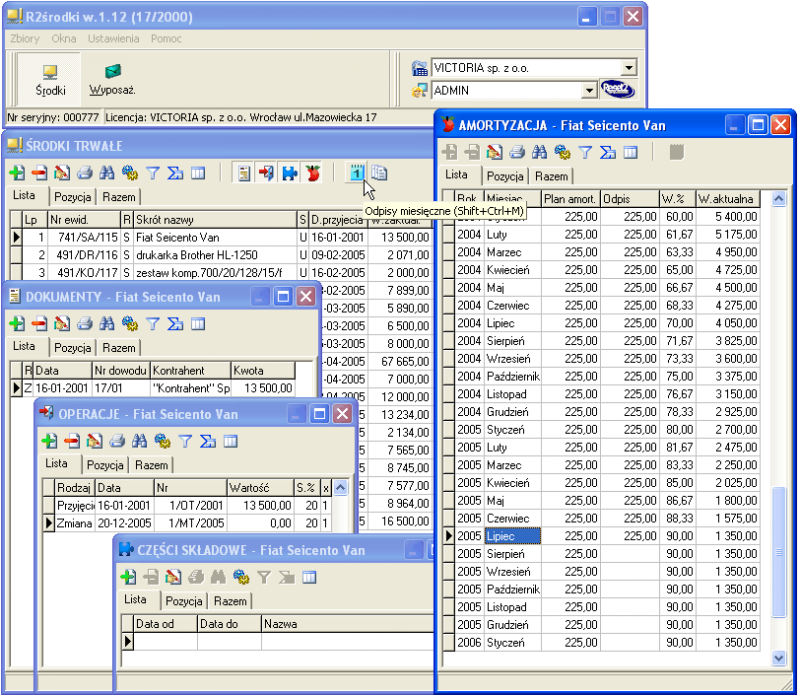Add new record in ŚRODKI TRWAŁE window
800x695 pixels.
click(17, 173)
